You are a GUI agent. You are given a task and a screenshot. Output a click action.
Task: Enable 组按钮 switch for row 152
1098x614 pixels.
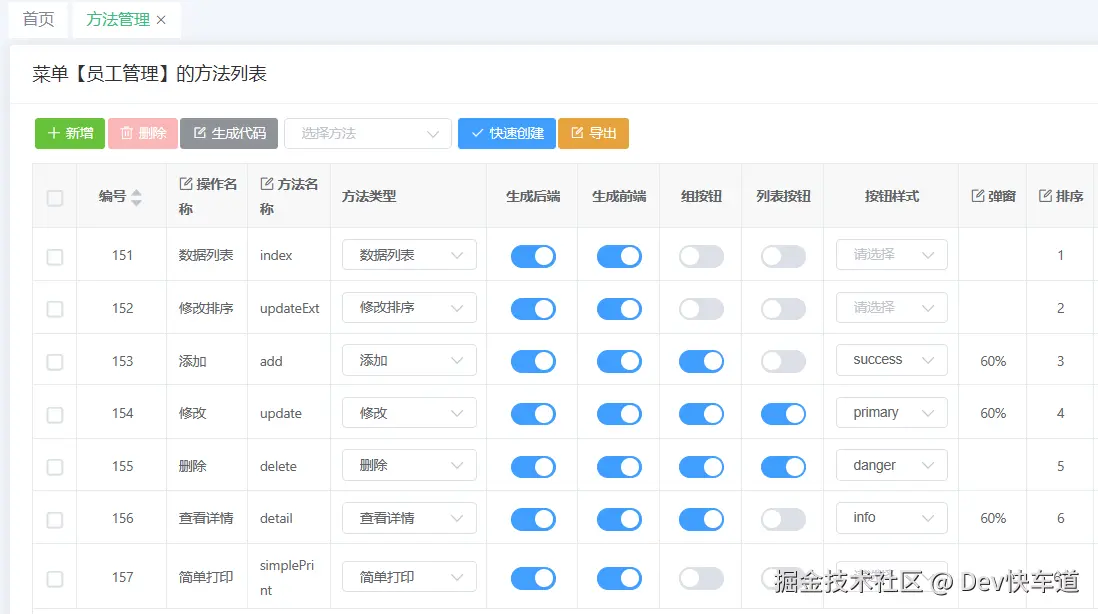(x=701, y=309)
